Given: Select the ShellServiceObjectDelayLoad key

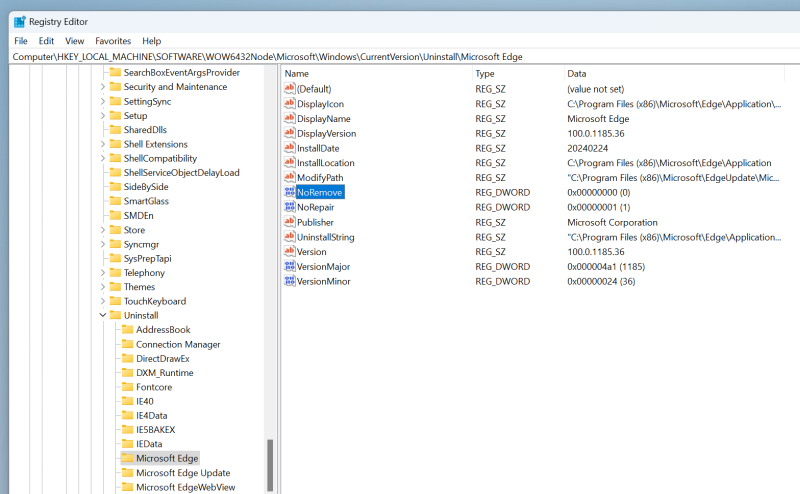Looking at the screenshot, I should [x=182, y=172].
